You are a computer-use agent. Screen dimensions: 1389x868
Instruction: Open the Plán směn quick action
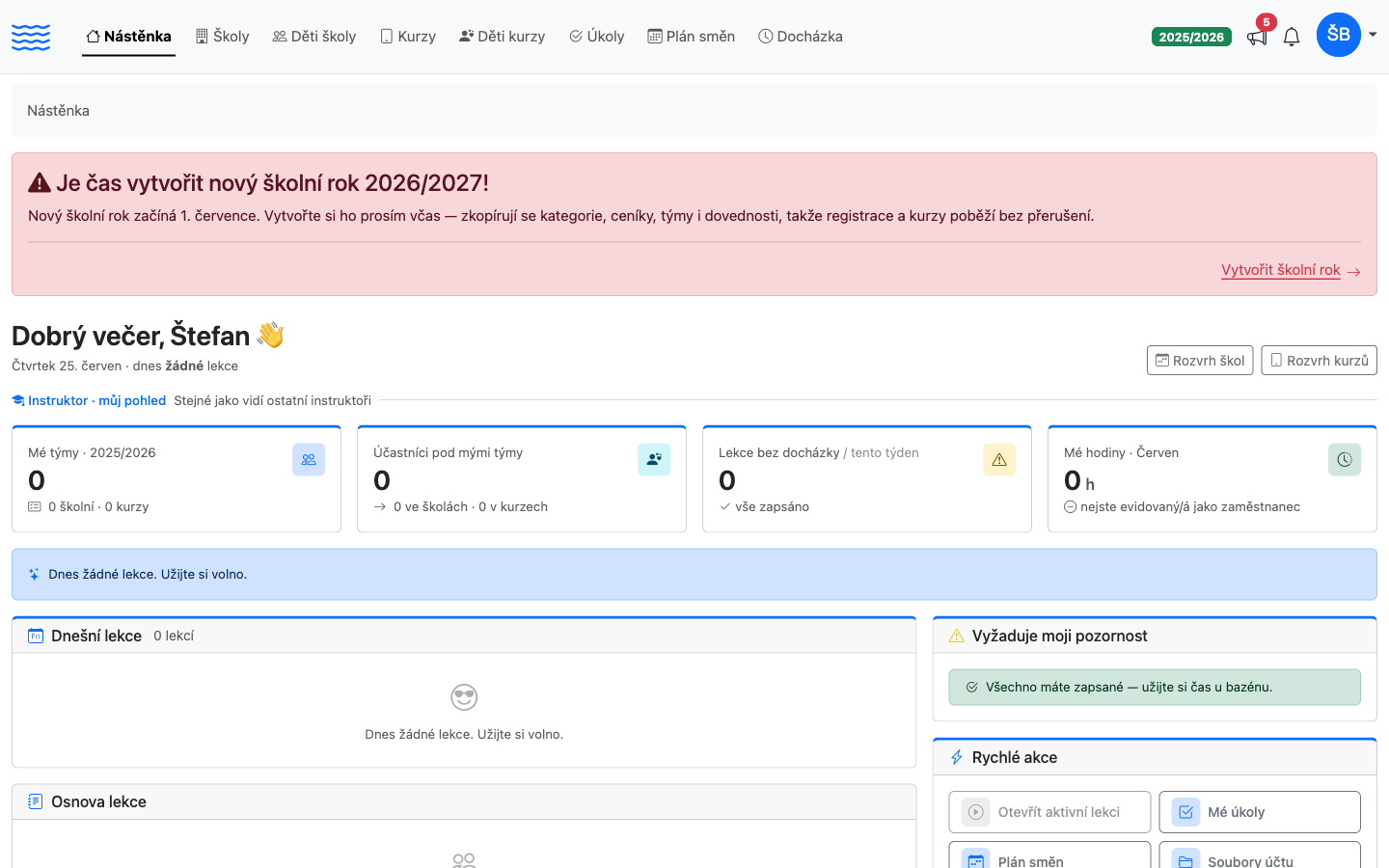click(1049, 855)
